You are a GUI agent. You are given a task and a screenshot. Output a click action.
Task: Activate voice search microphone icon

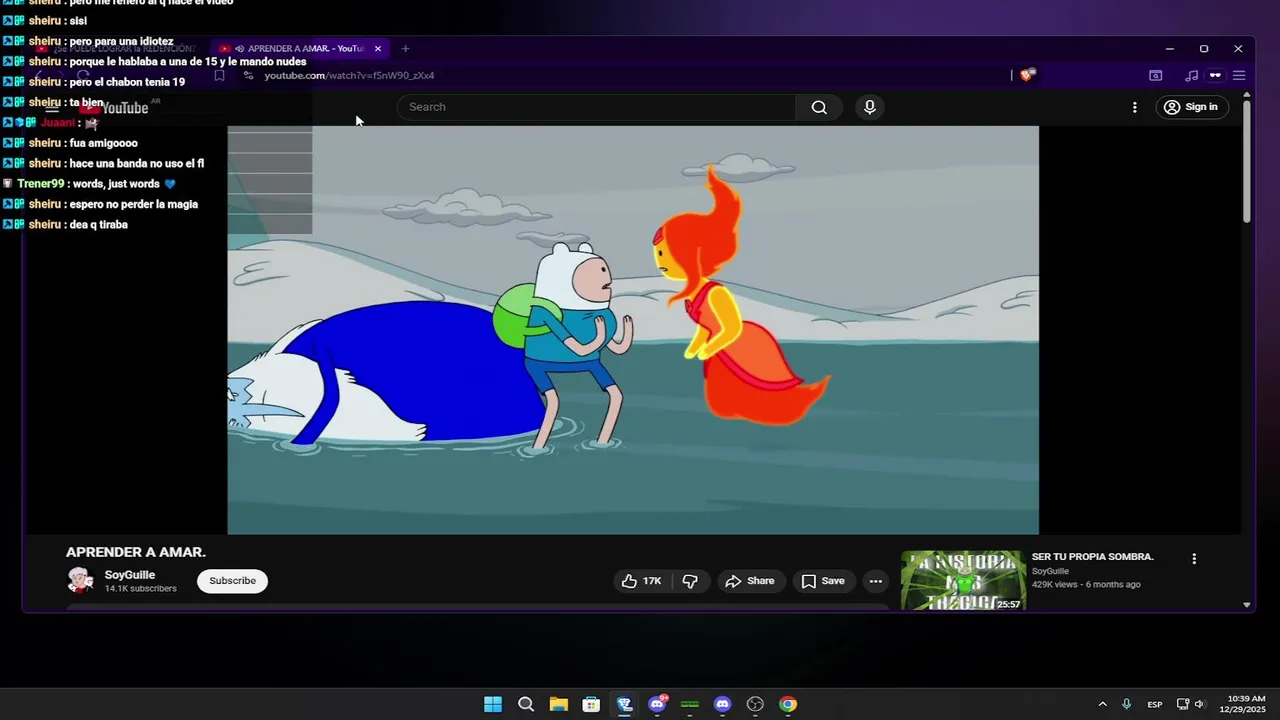pyautogui.click(x=870, y=107)
